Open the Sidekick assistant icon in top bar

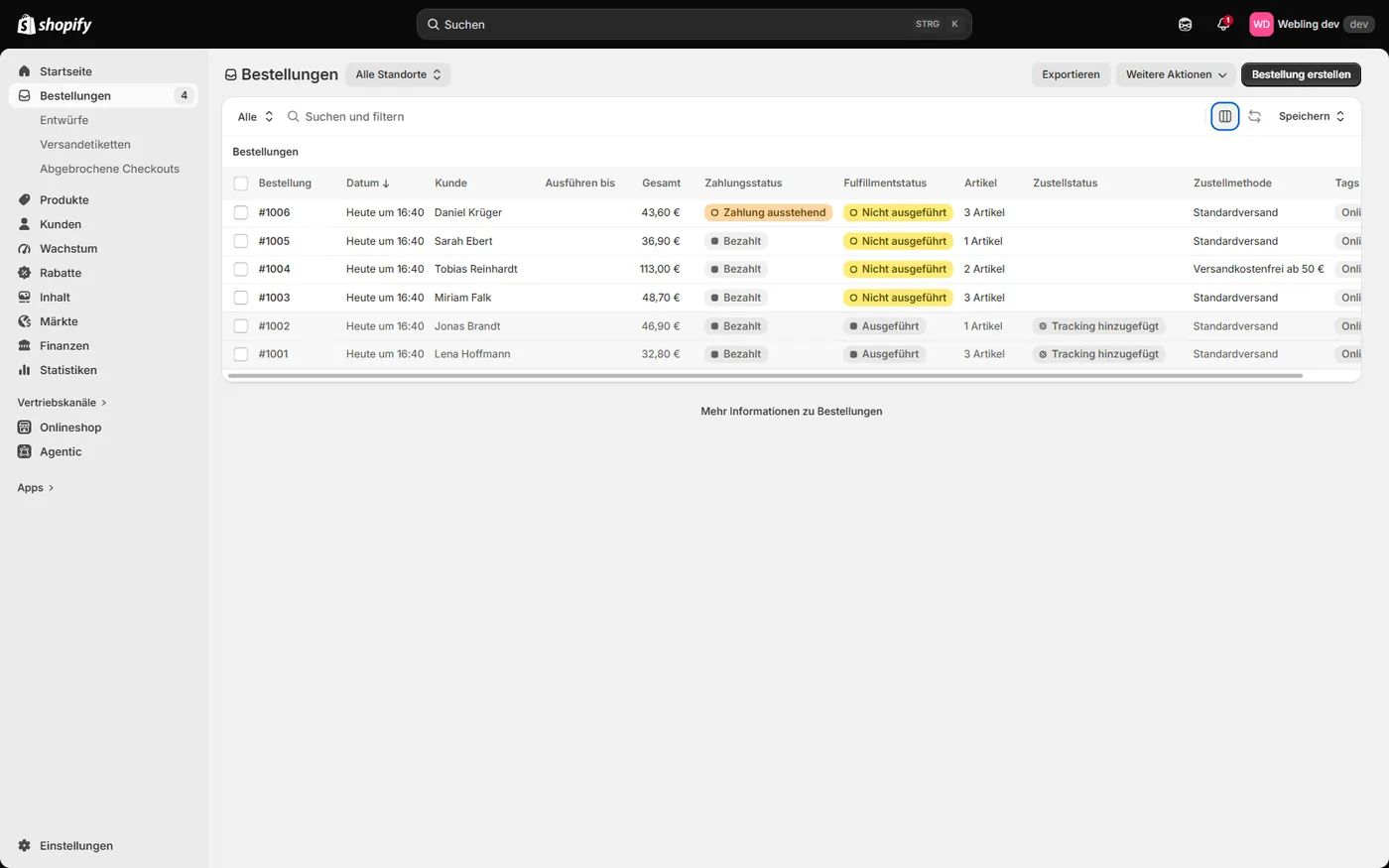tap(1185, 24)
